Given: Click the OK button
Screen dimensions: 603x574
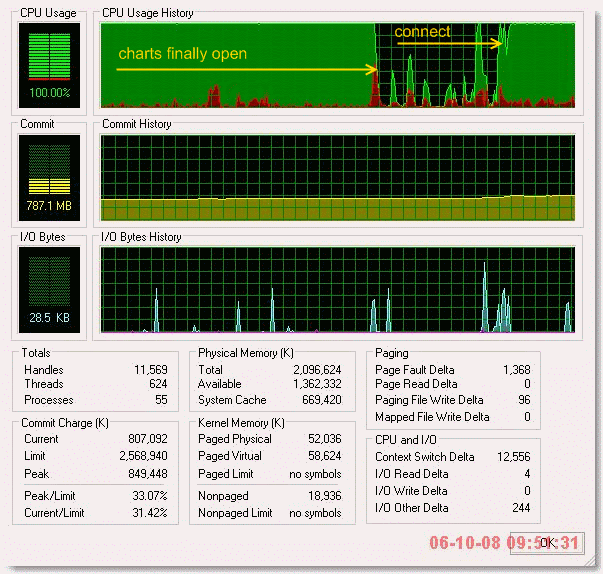Looking at the screenshot, I should (547, 543).
